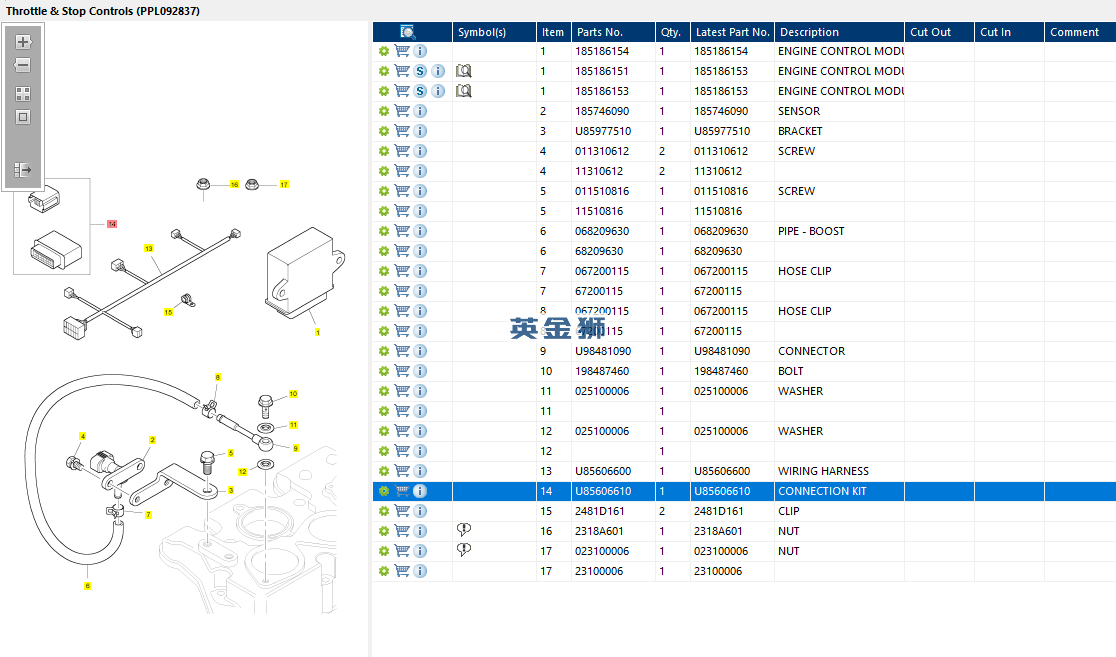The height and width of the screenshot is (657, 1116).
Task: Click Comment column header
Action: (x=1080, y=32)
